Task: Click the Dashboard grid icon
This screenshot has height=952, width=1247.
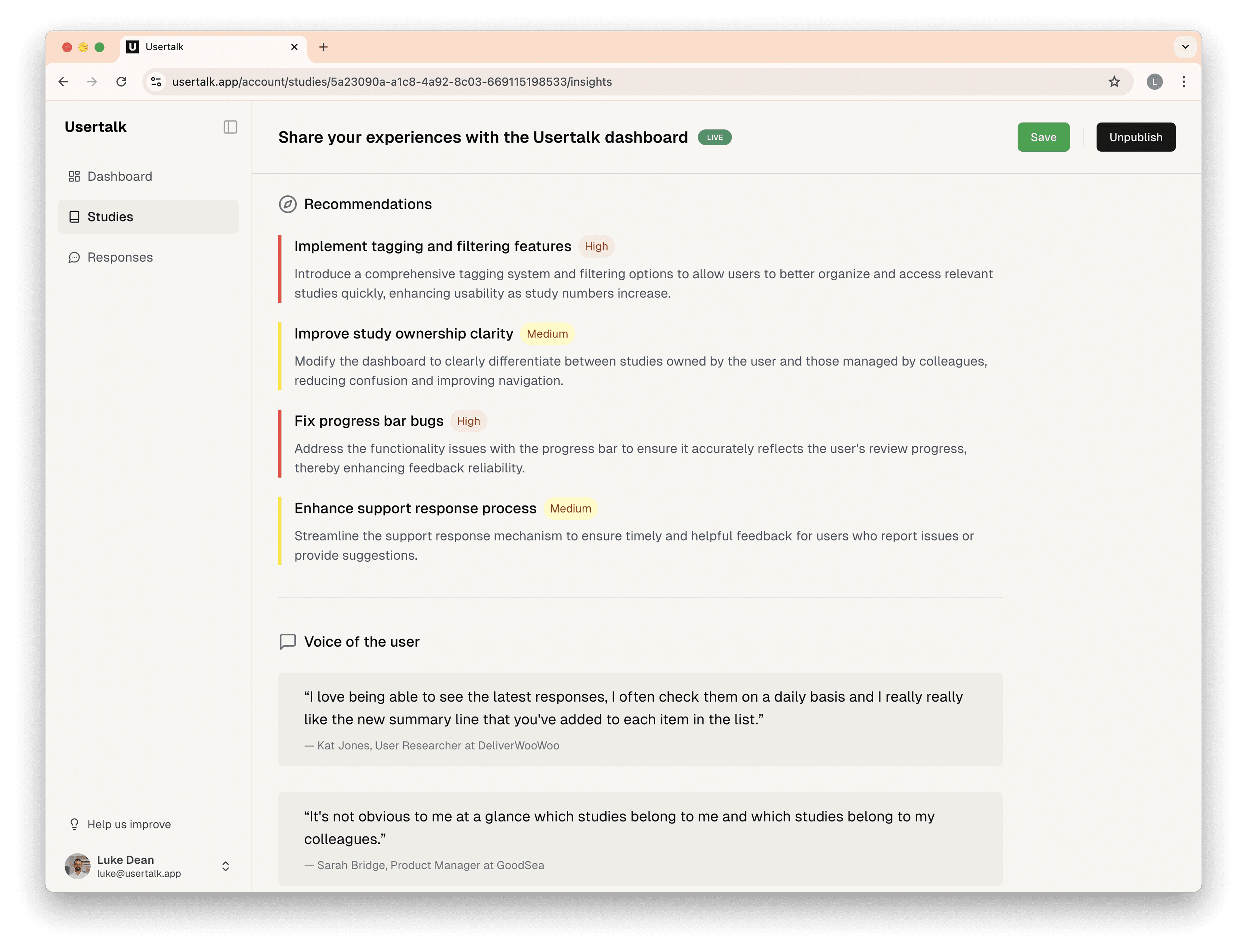Action: tap(74, 176)
